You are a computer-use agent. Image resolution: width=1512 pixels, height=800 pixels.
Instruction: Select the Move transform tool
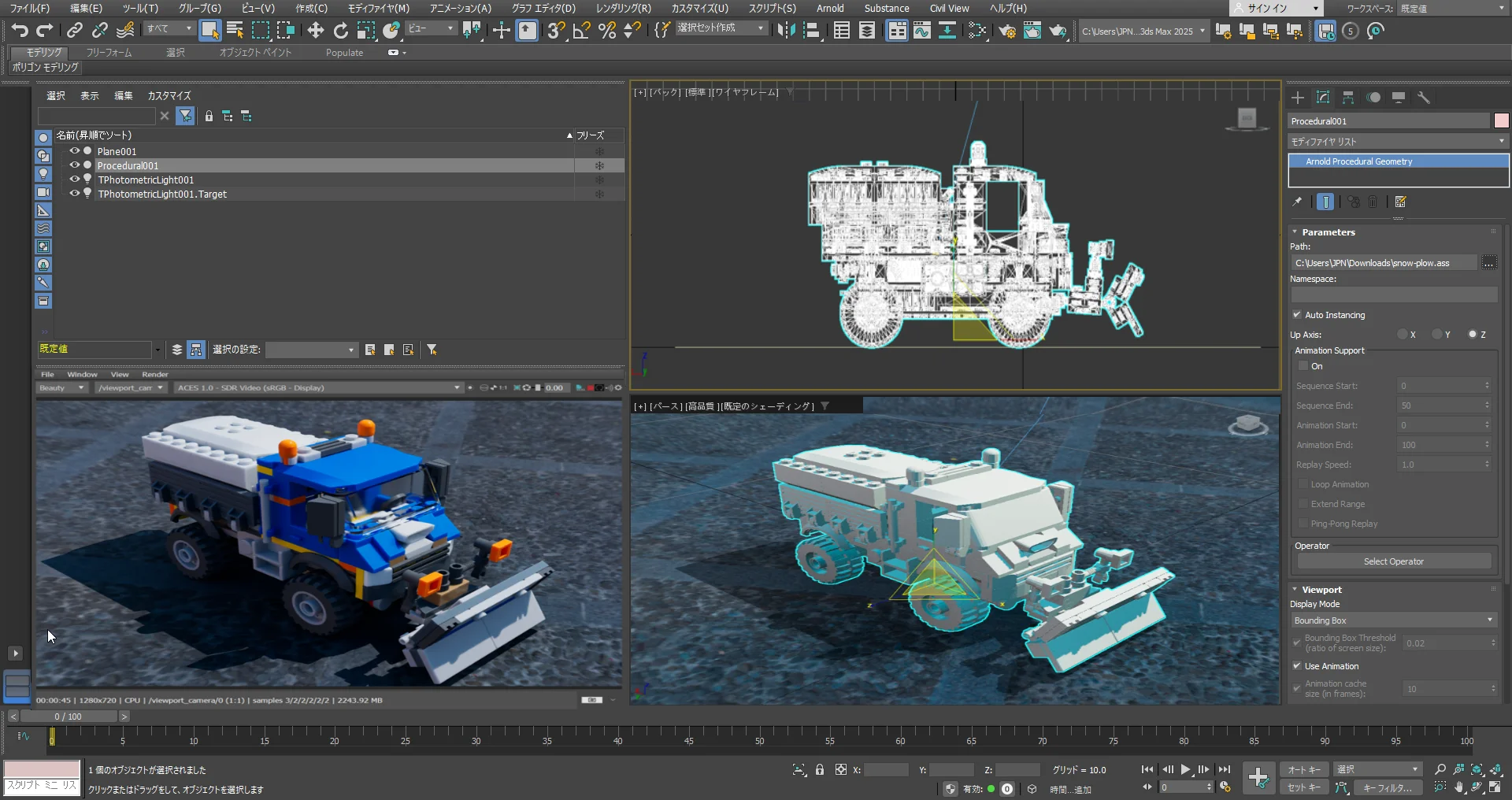coord(315,31)
